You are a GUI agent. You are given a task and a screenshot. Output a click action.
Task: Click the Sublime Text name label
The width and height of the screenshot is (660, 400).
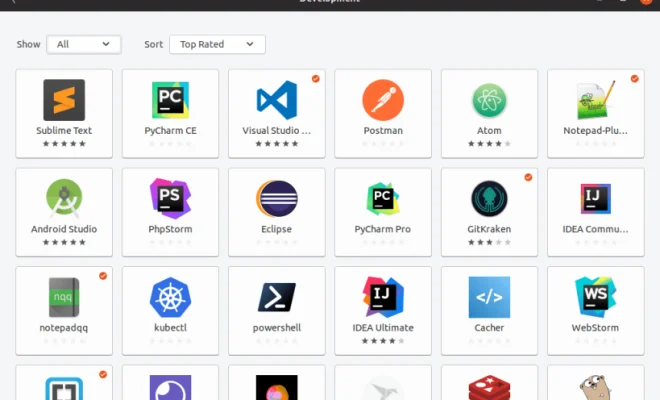click(64, 131)
